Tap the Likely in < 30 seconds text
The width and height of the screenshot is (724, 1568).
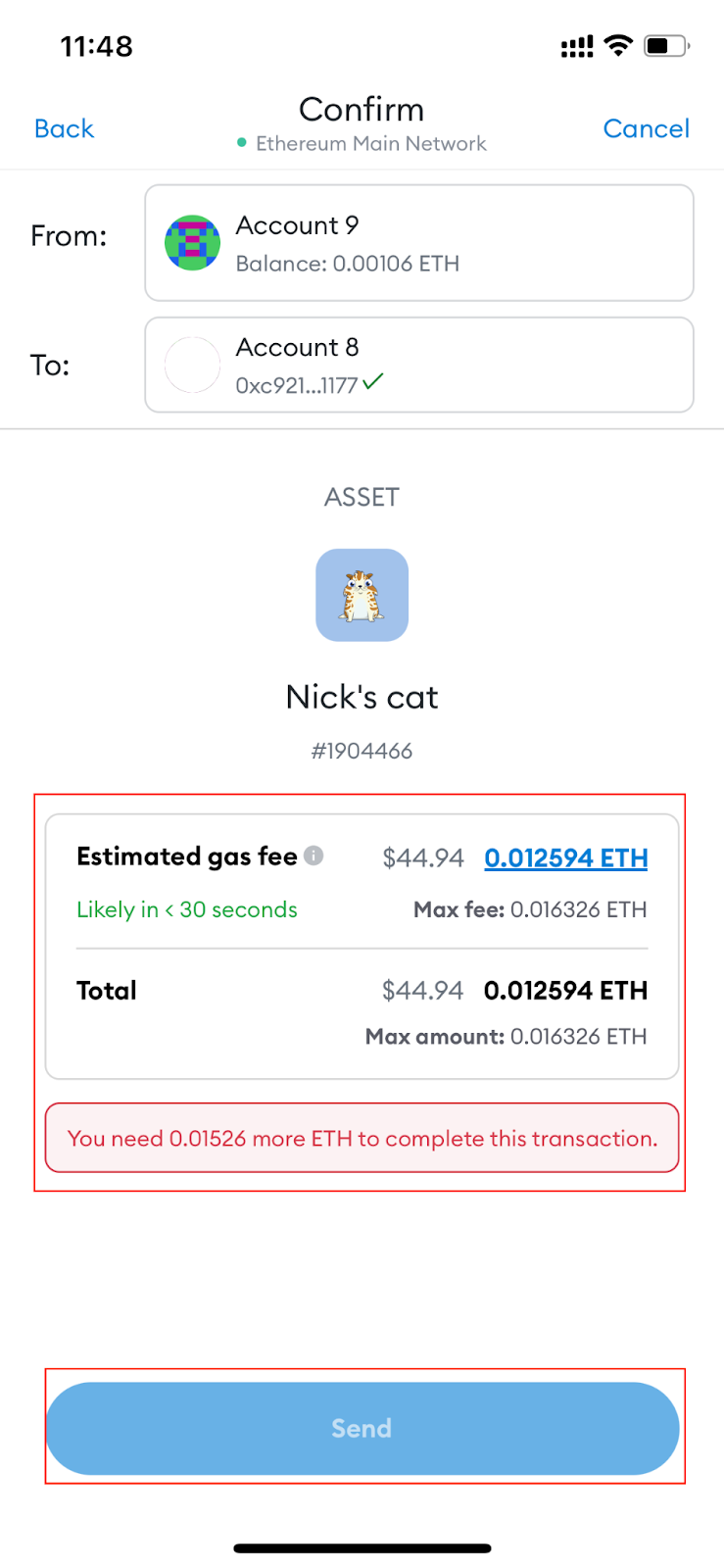tap(187, 909)
